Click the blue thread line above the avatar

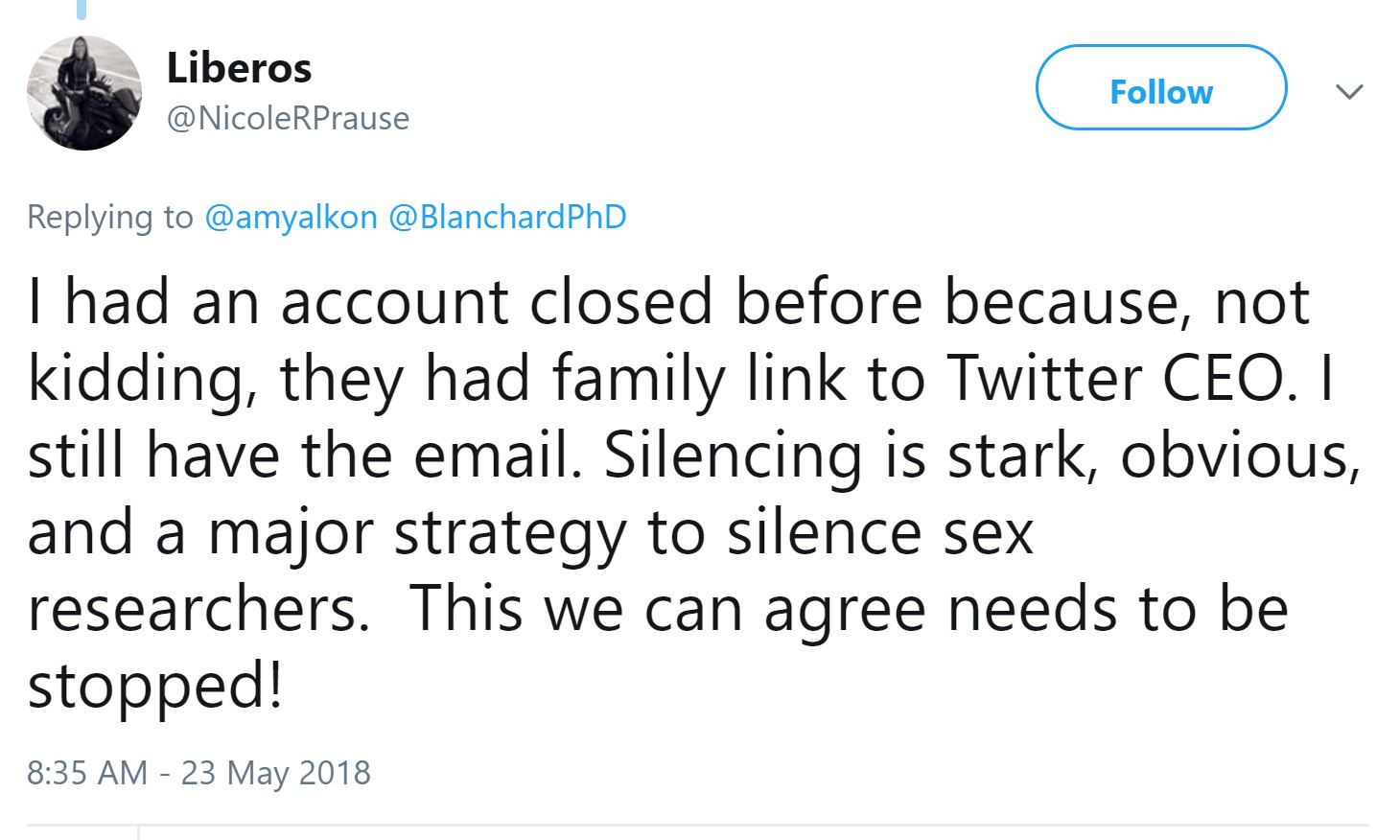tap(82, 10)
